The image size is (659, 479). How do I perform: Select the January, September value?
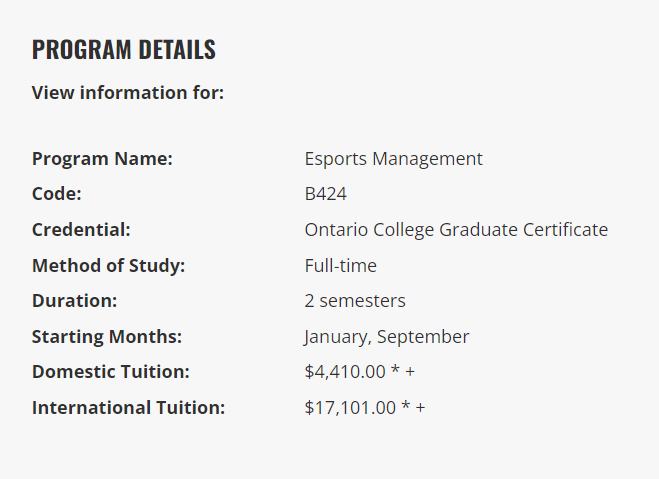point(387,336)
